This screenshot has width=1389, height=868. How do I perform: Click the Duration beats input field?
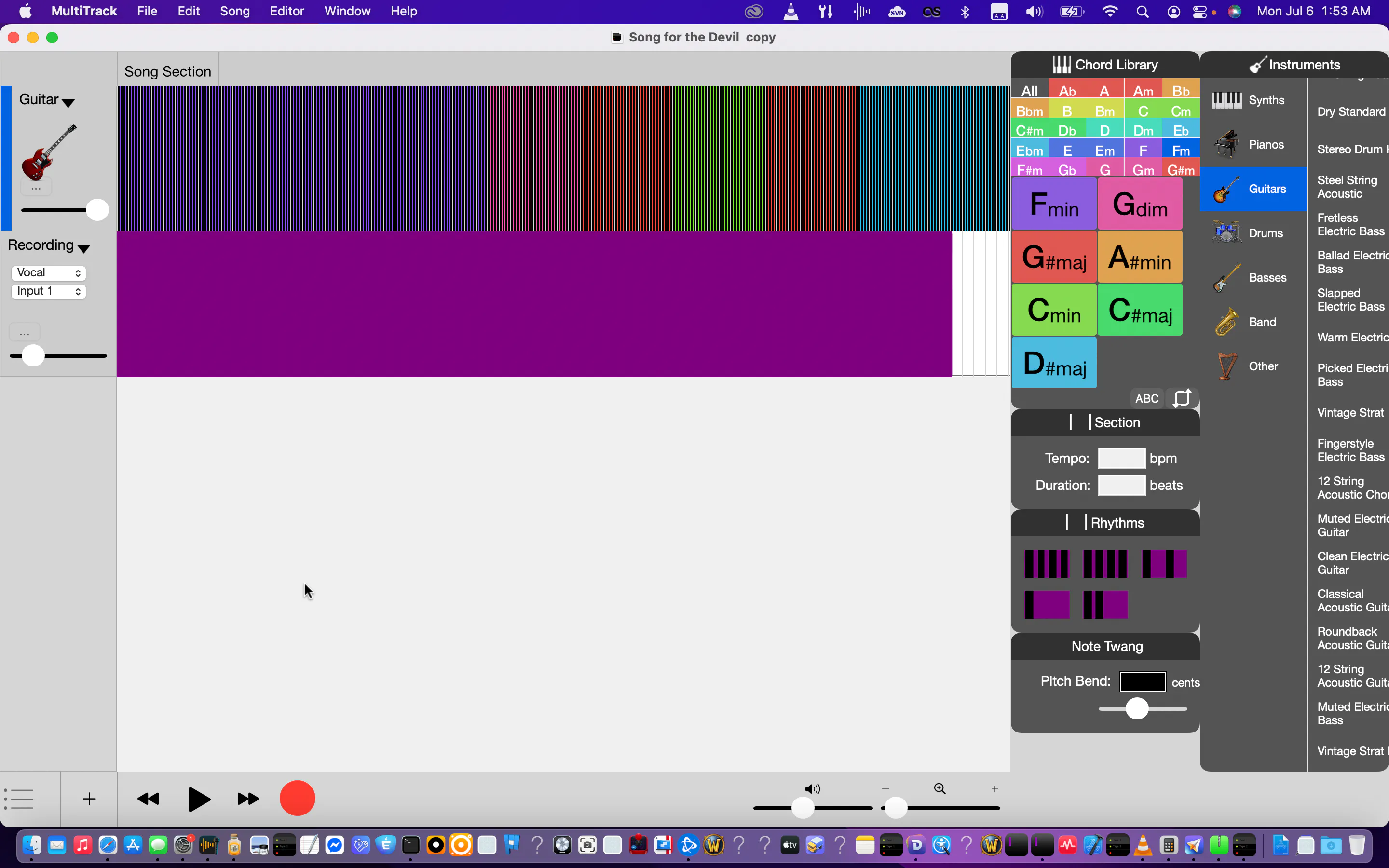[x=1121, y=485]
